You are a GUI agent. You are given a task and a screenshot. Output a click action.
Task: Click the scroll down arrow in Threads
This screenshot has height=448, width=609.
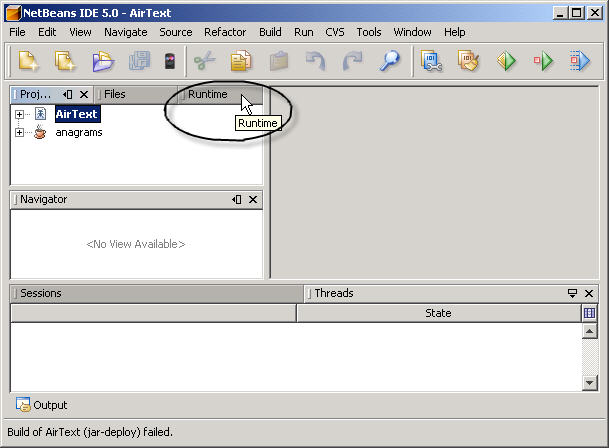coord(589,383)
